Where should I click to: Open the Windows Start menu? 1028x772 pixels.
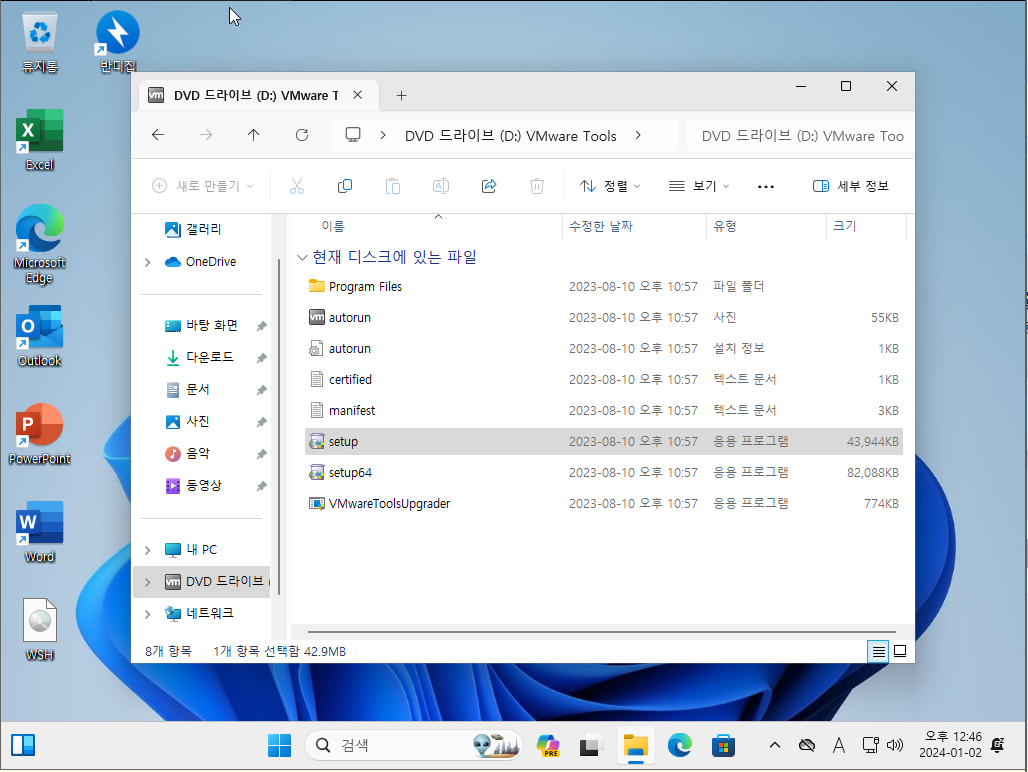pos(279,746)
